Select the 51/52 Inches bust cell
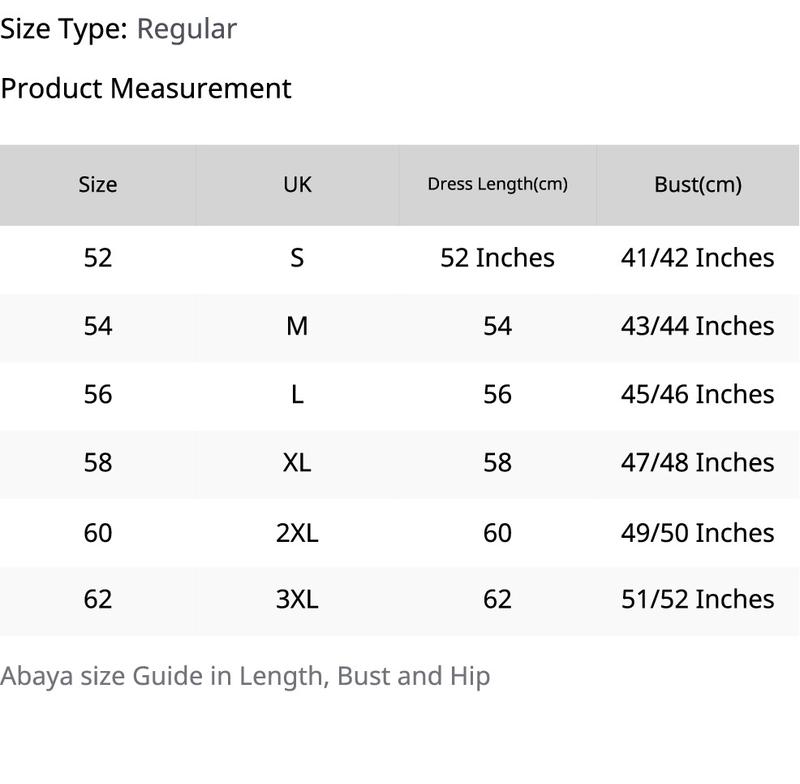This screenshot has height=784, width=800. coord(697,599)
